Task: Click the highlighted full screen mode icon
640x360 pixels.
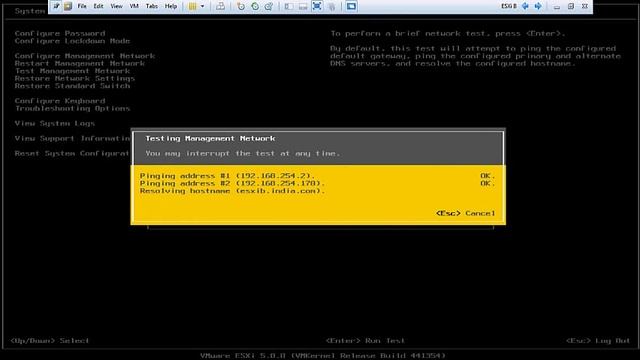Action: coord(317,6)
